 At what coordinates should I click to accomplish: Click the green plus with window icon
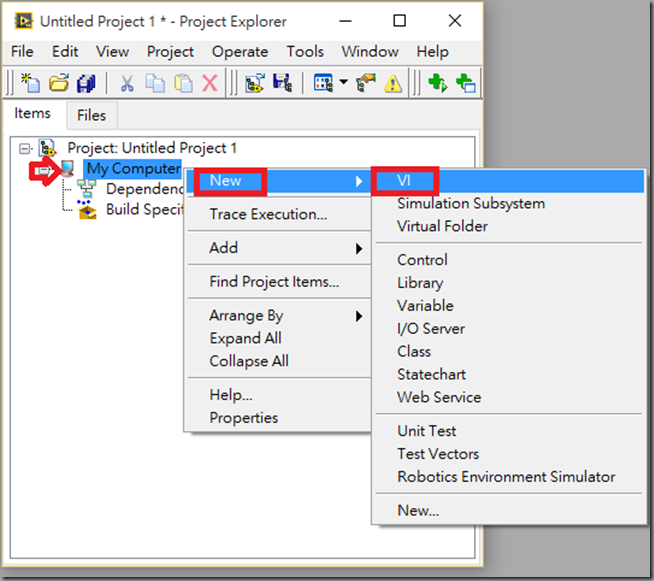click(465, 83)
